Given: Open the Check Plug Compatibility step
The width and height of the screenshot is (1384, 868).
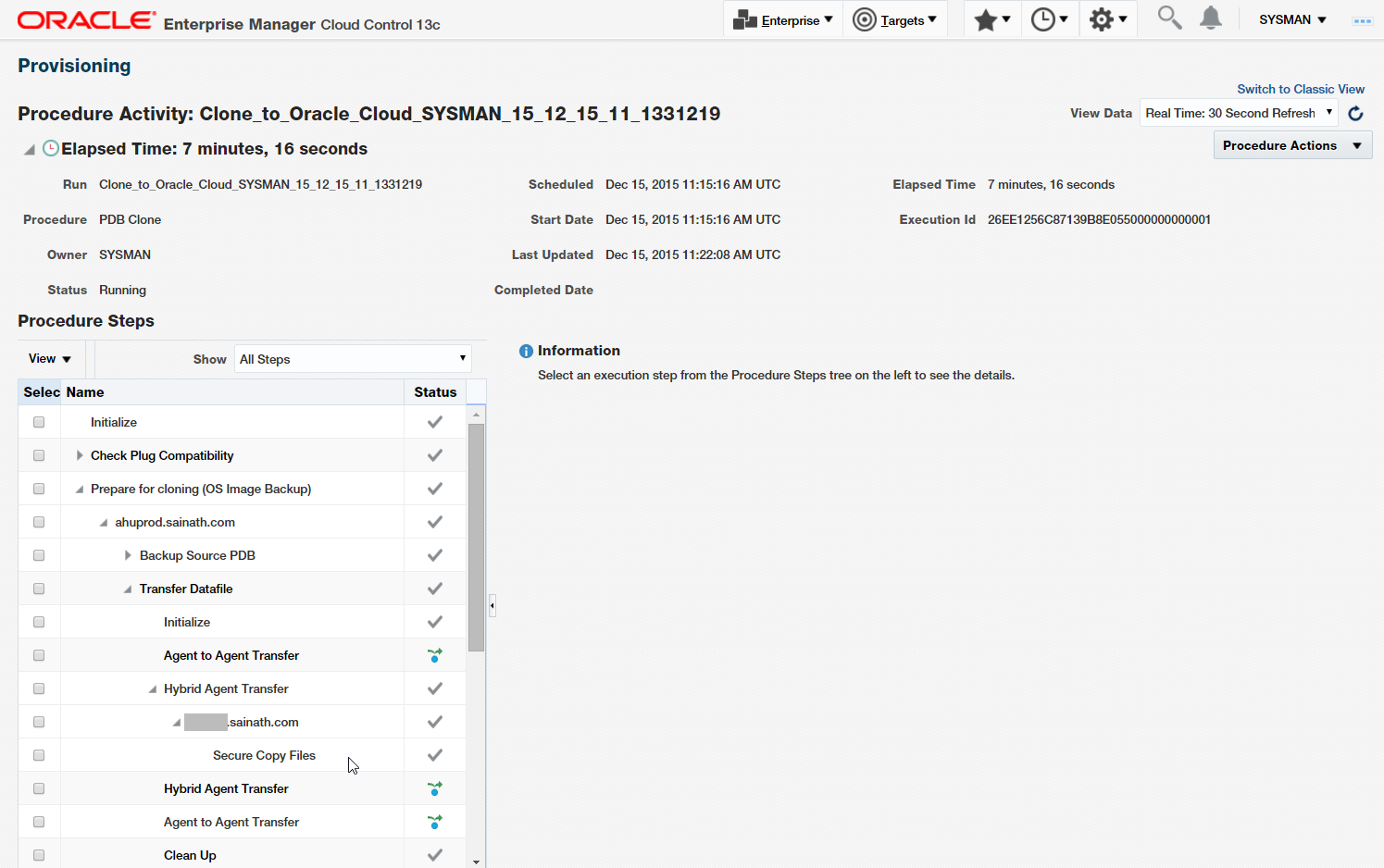Looking at the screenshot, I should (162, 455).
